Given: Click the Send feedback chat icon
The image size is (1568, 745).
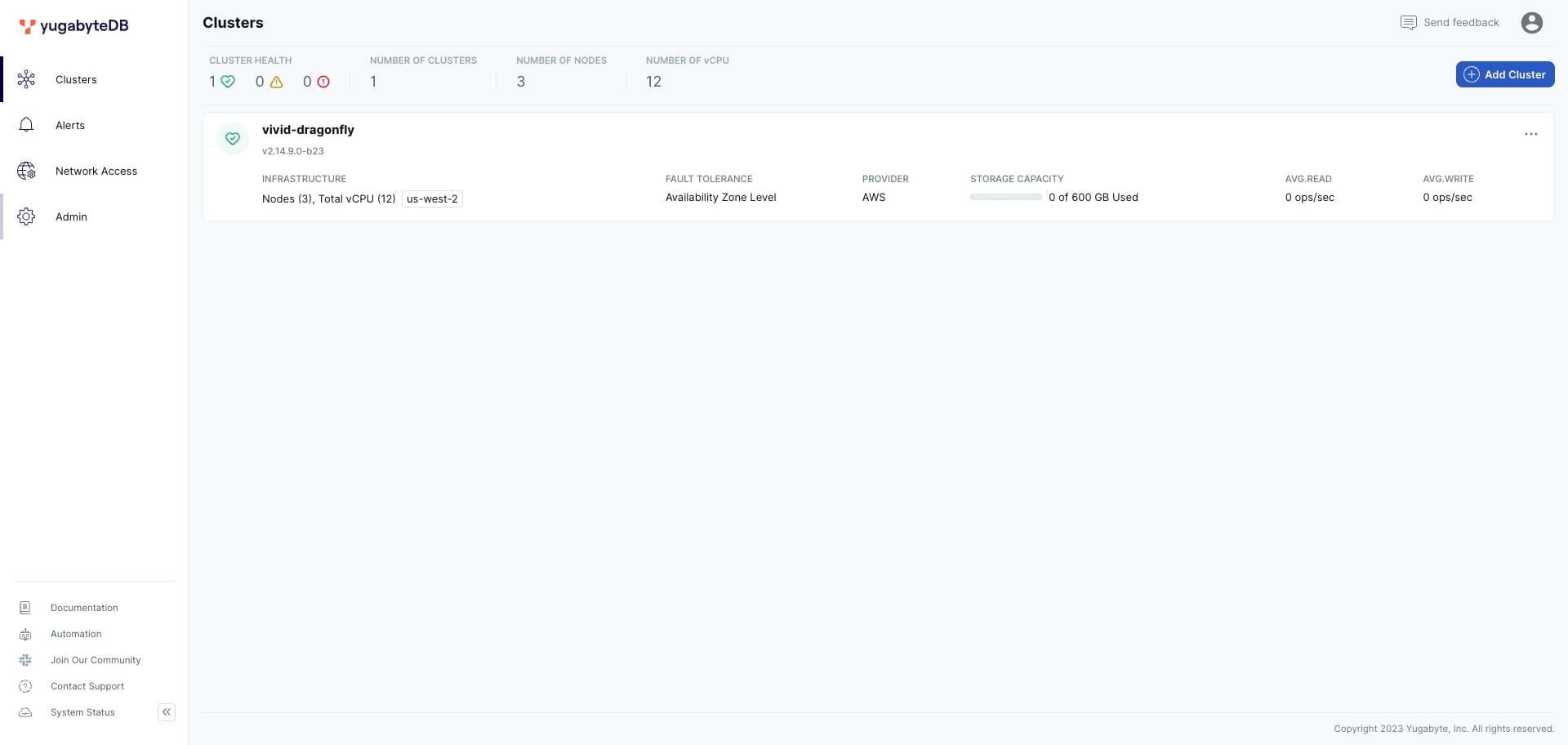Looking at the screenshot, I should coord(1408,23).
